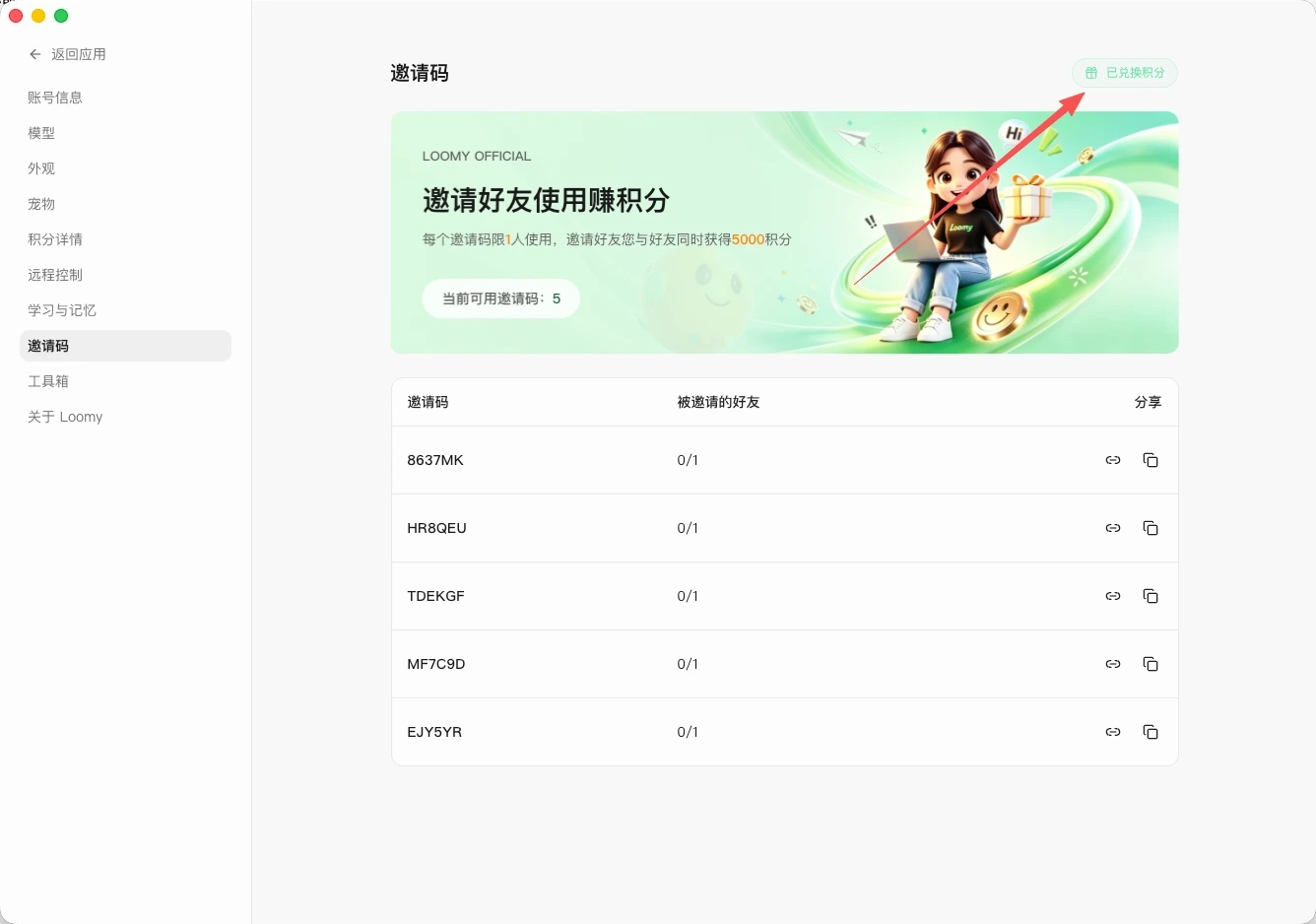Copy link for invite code HR8QEU
Screen dimensions: 1316x924
tap(1113, 528)
